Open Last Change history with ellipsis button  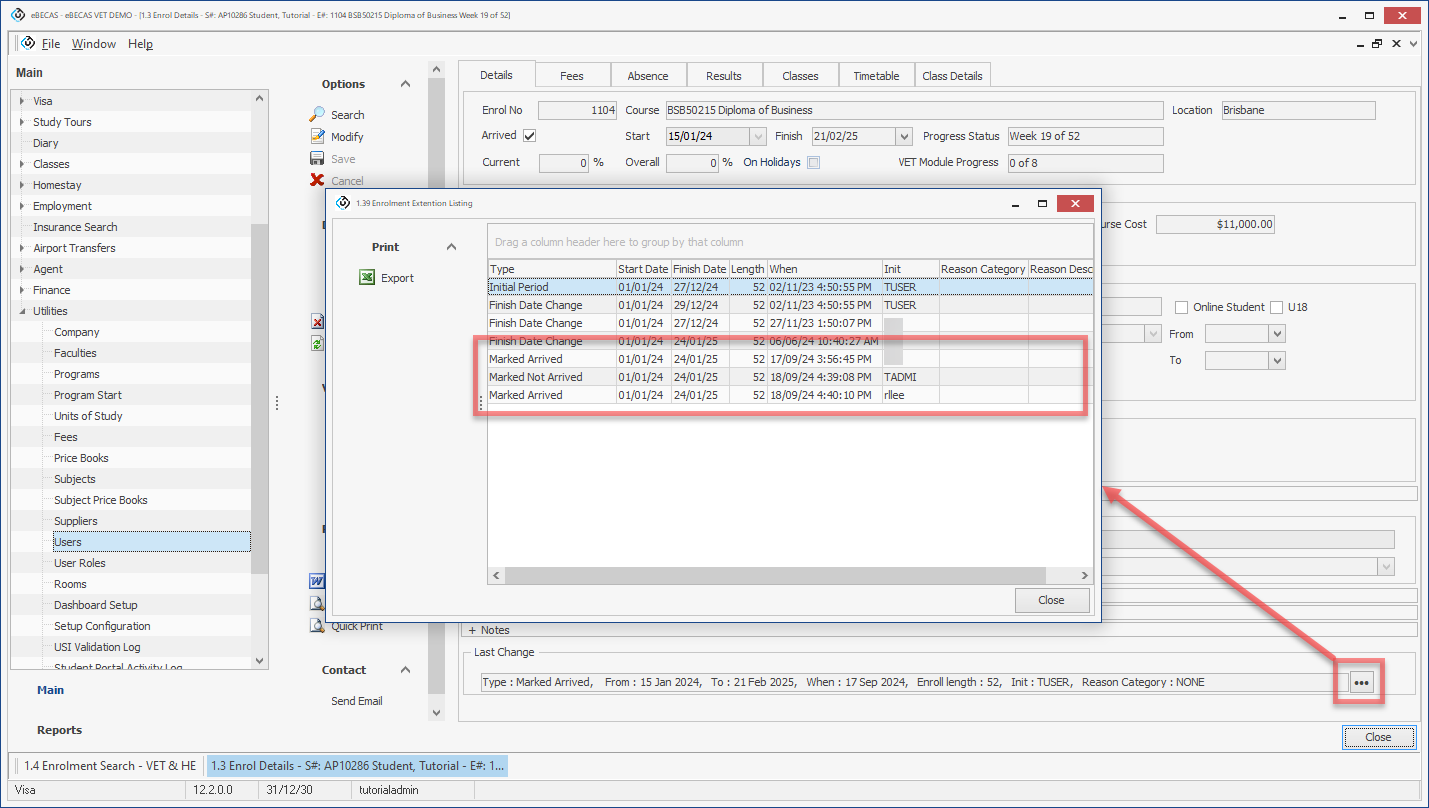(1361, 682)
